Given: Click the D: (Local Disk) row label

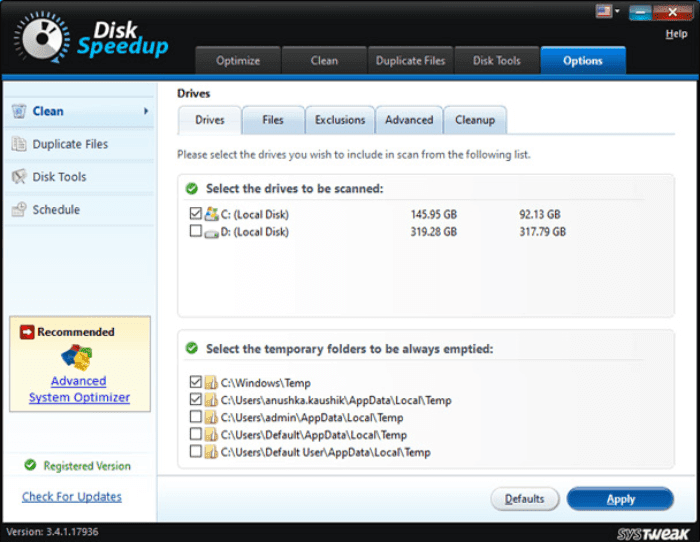Looking at the screenshot, I should tap(254, 232).
